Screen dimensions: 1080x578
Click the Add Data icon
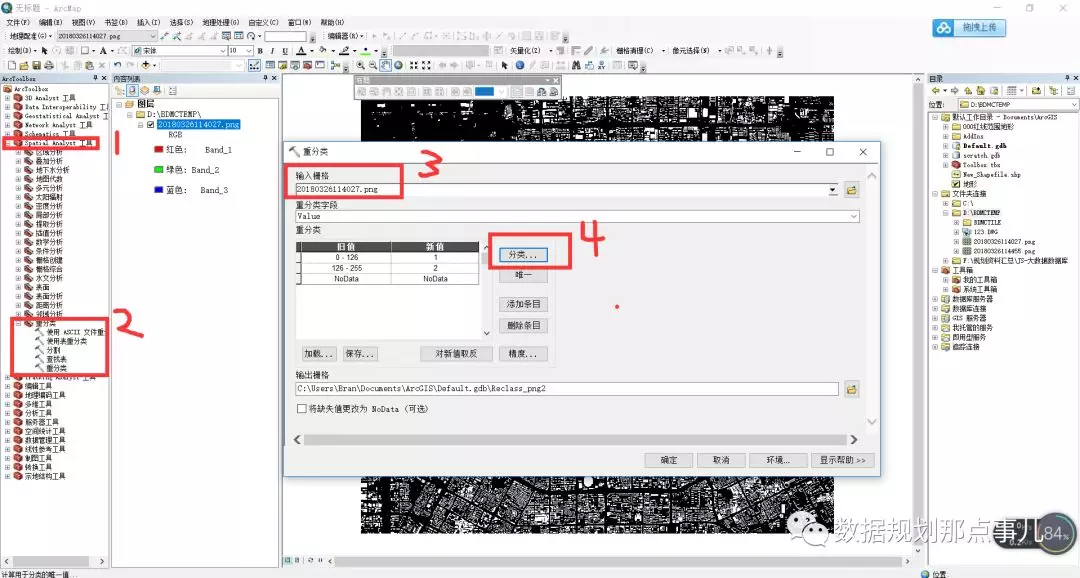[x=145, y=65]
